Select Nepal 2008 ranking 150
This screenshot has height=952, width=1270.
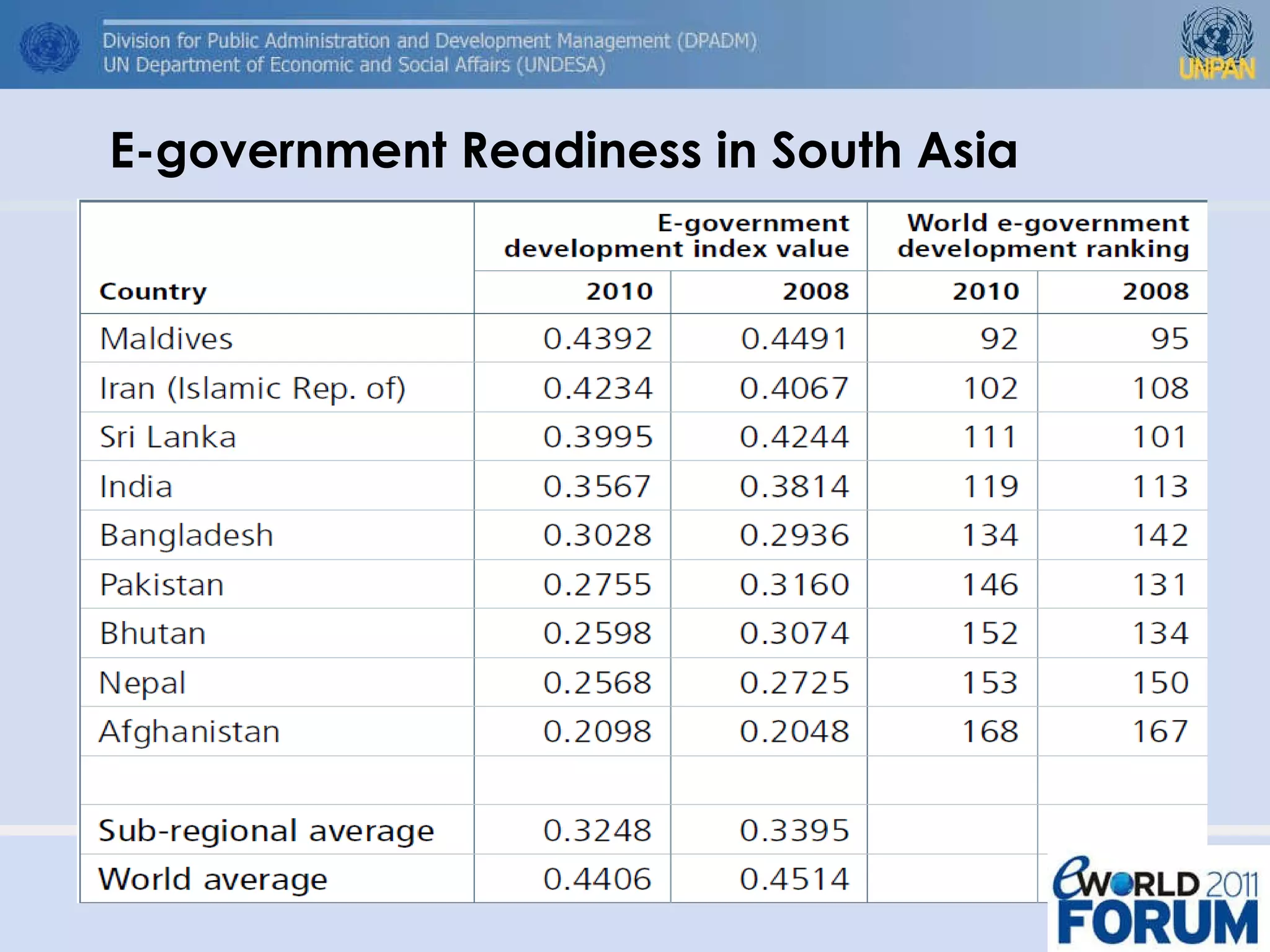coord(1161,683)
